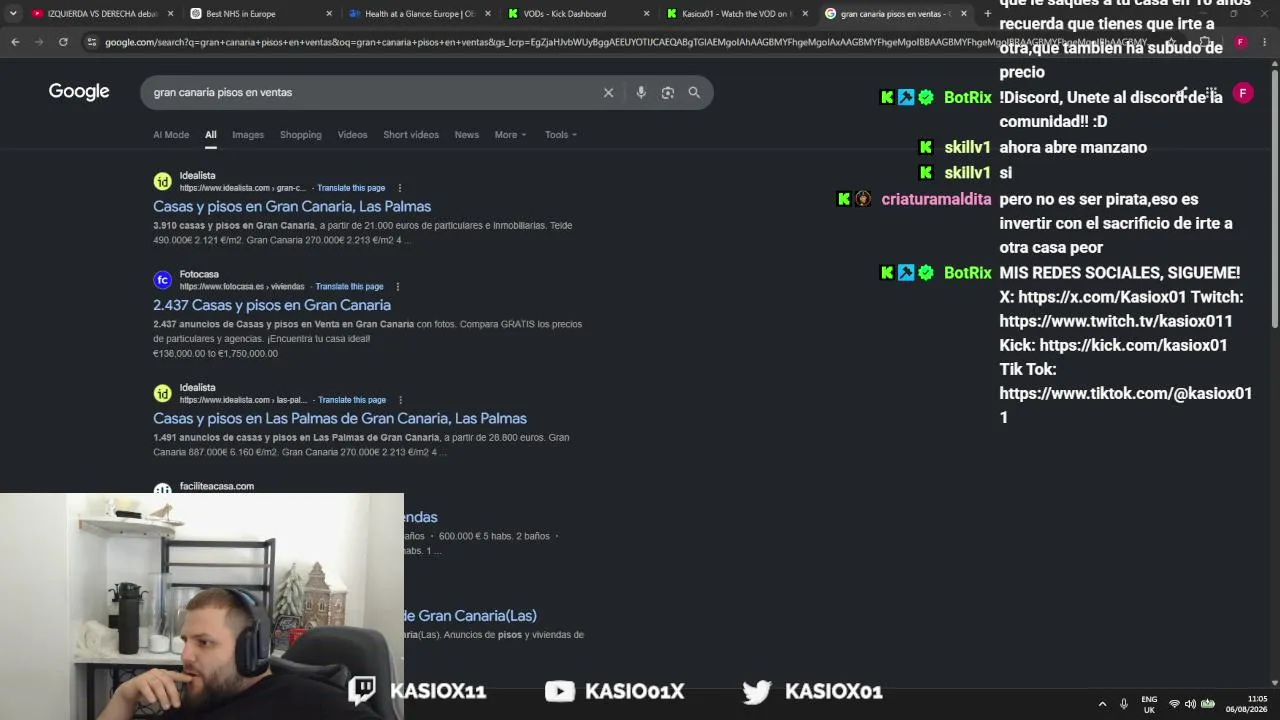Screen dimensions: 1280x720
Task: Open options for first Idealista result
Action: (399, 188)
